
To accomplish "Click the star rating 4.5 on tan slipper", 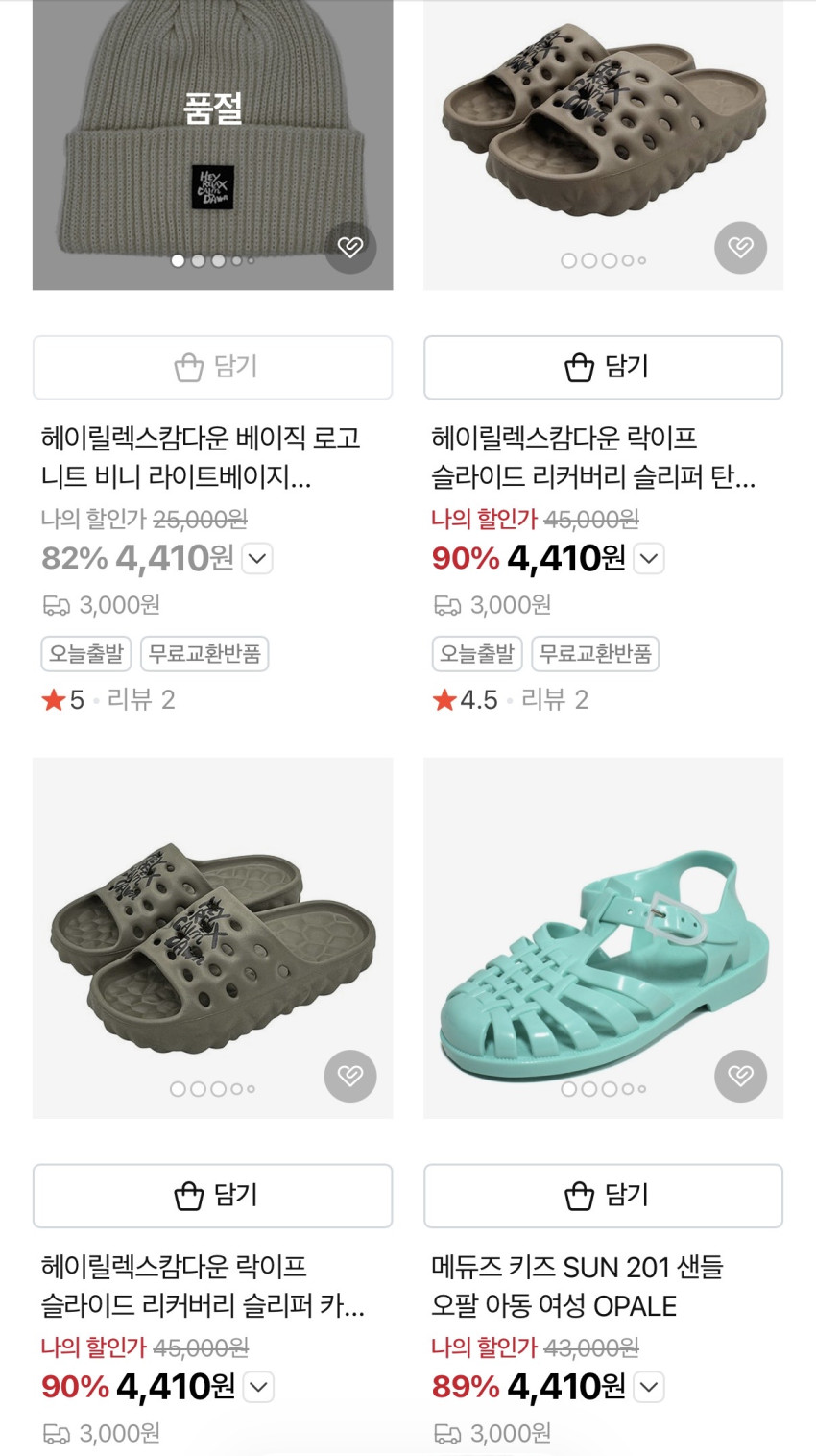I will pos(466,699).
